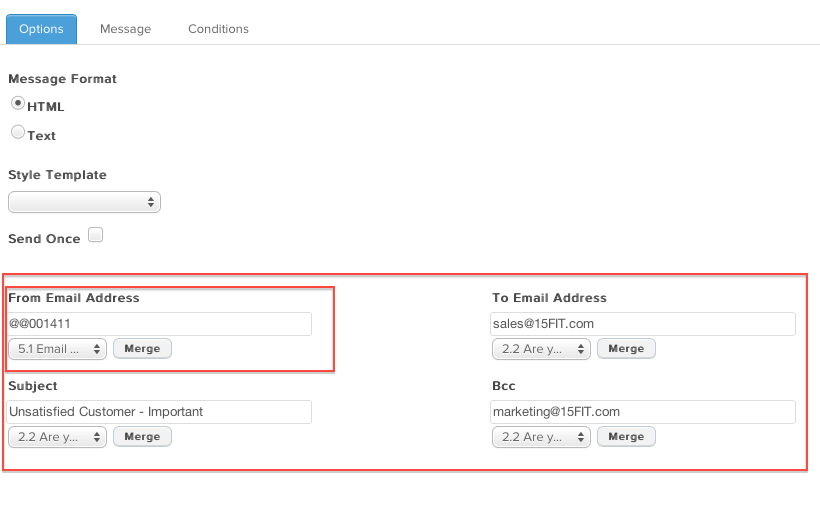Click Merge button under Bcc field
The image size is (820, 516).
pos(626,437)
